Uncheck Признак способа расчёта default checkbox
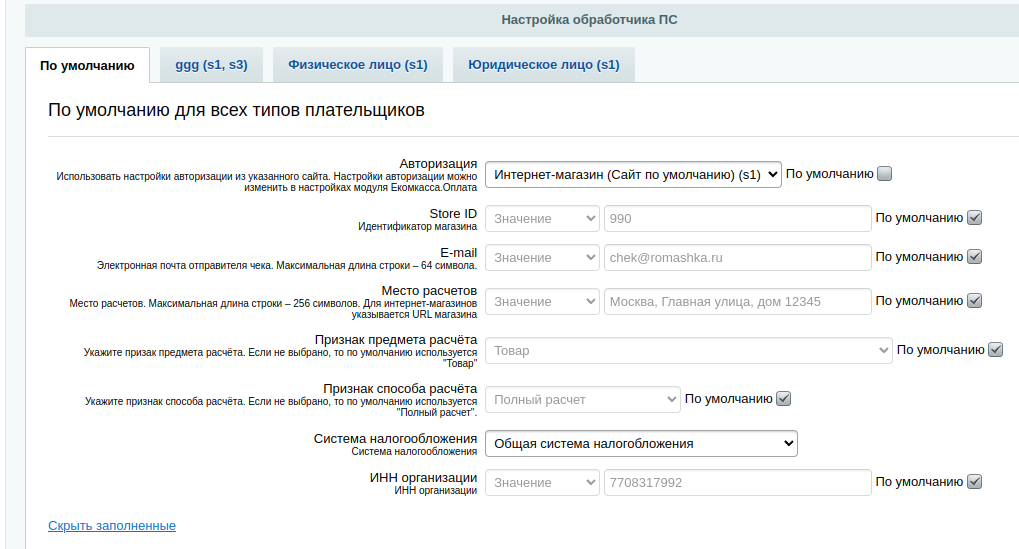 point(784,399)
